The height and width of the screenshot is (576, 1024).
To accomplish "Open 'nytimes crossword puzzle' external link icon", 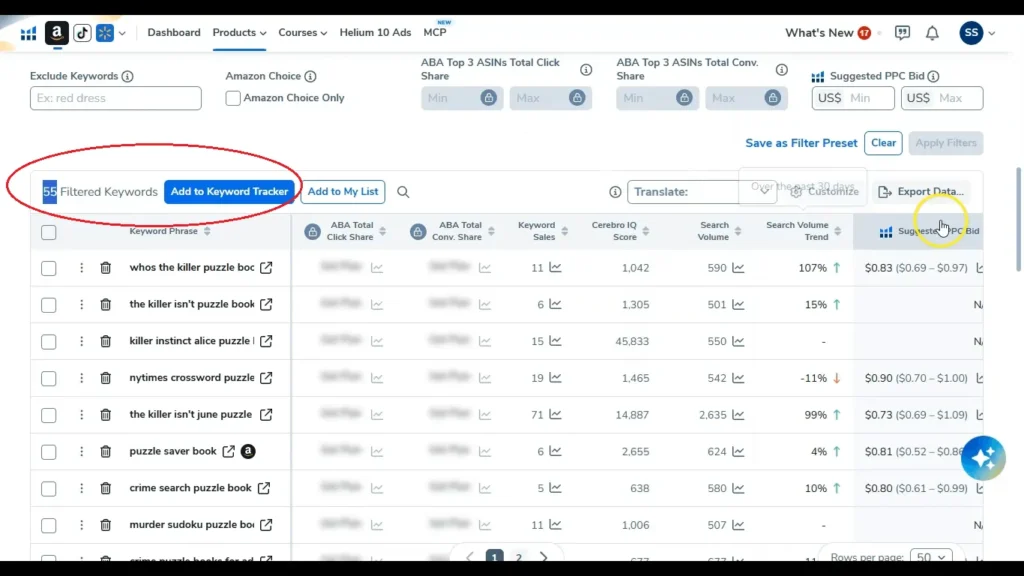I will 266,377.
